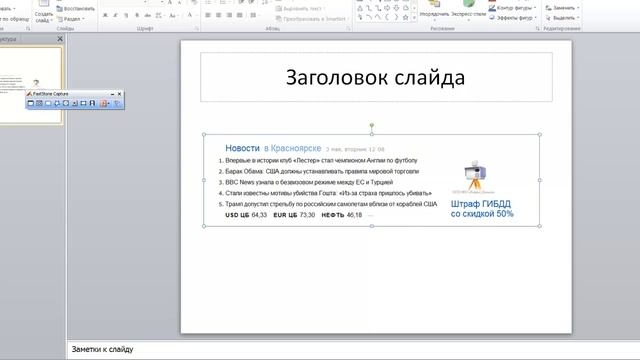This screenshot has height=360, width=640.
Task: Open the Шрифт dialog launcher
Action: [x=197, y=29]
